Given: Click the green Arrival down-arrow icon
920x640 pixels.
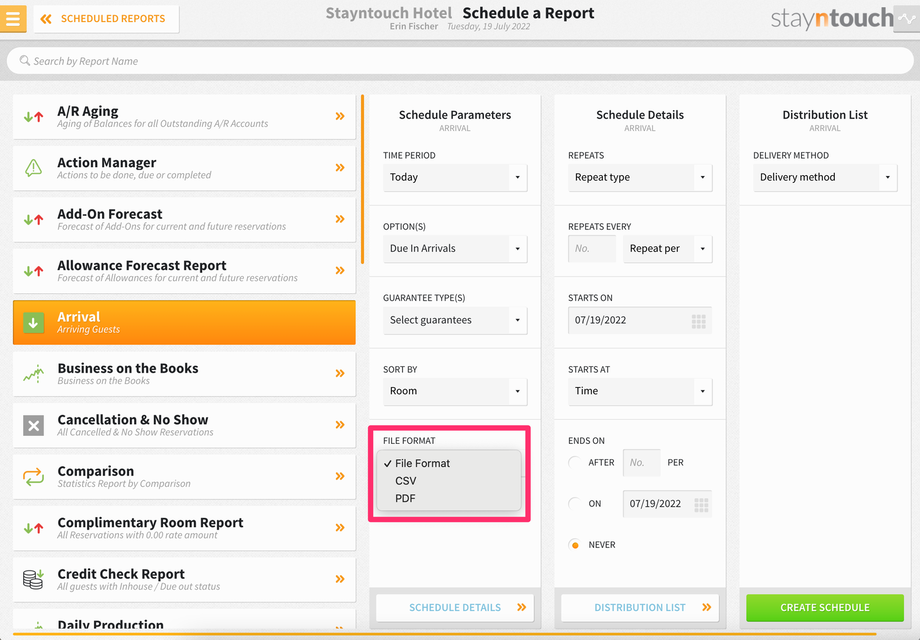Looking at the screenshot, I should pos(33,322).
